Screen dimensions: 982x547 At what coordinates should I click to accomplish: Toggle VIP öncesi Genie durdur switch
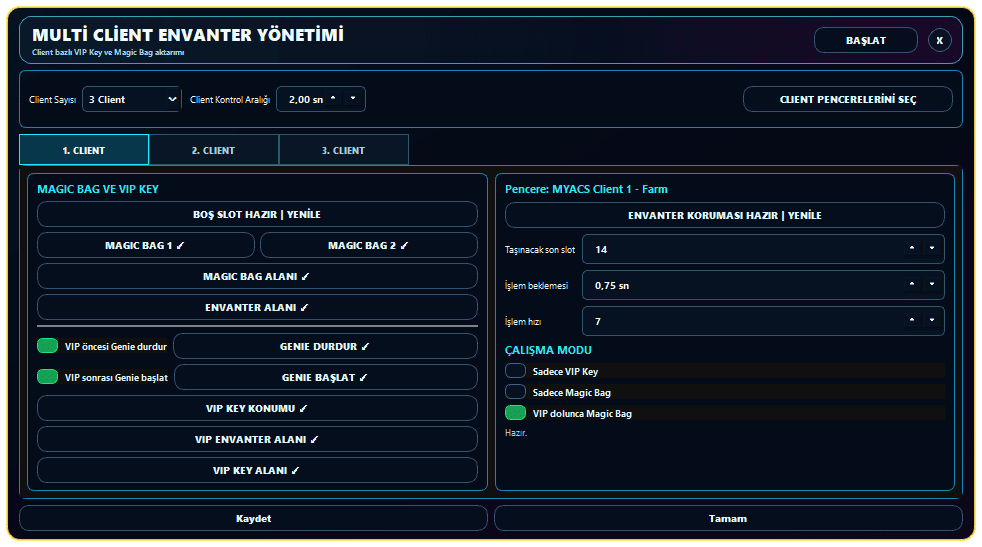(x=48, y=346)
